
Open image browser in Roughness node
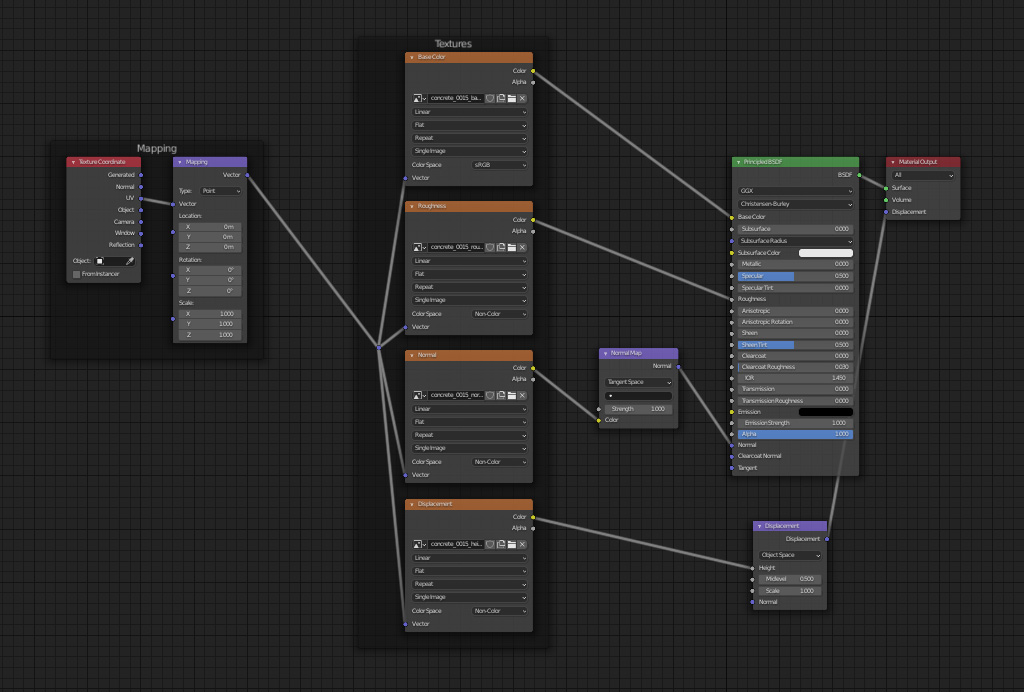tap(419, 247)
